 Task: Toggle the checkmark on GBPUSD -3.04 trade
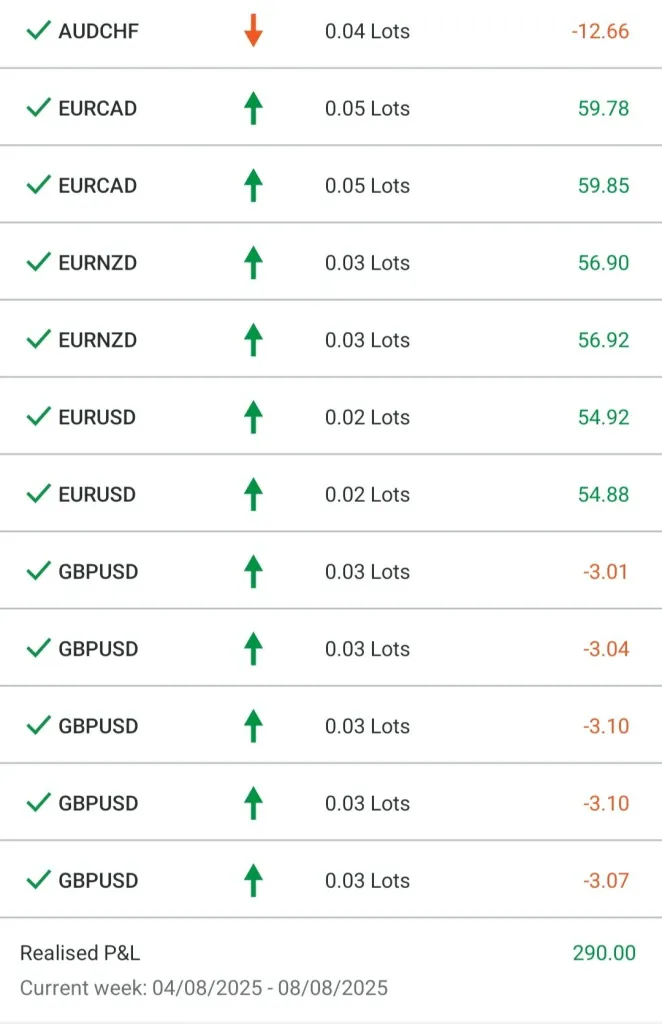[39, 649]
